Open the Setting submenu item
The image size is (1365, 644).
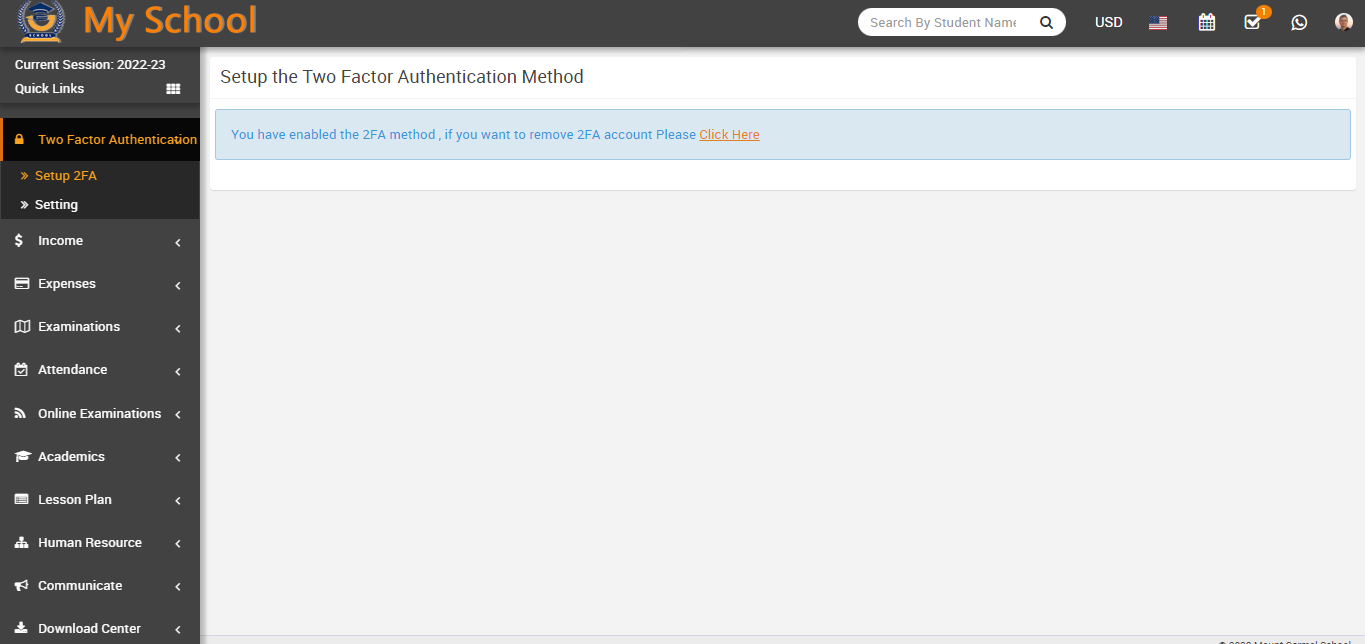click(56, 205)
